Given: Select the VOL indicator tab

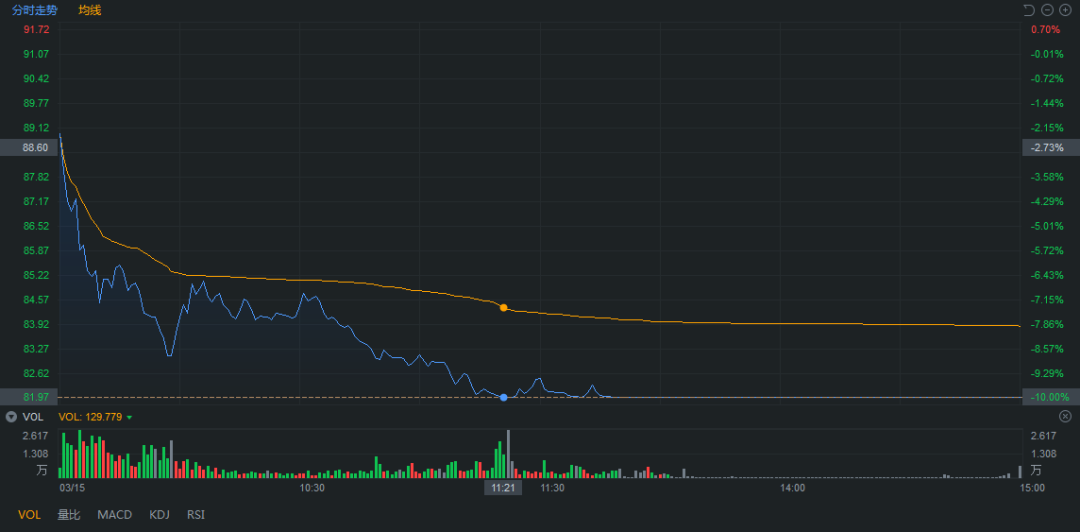Looking at the screenshot, I should pos(30,515).
